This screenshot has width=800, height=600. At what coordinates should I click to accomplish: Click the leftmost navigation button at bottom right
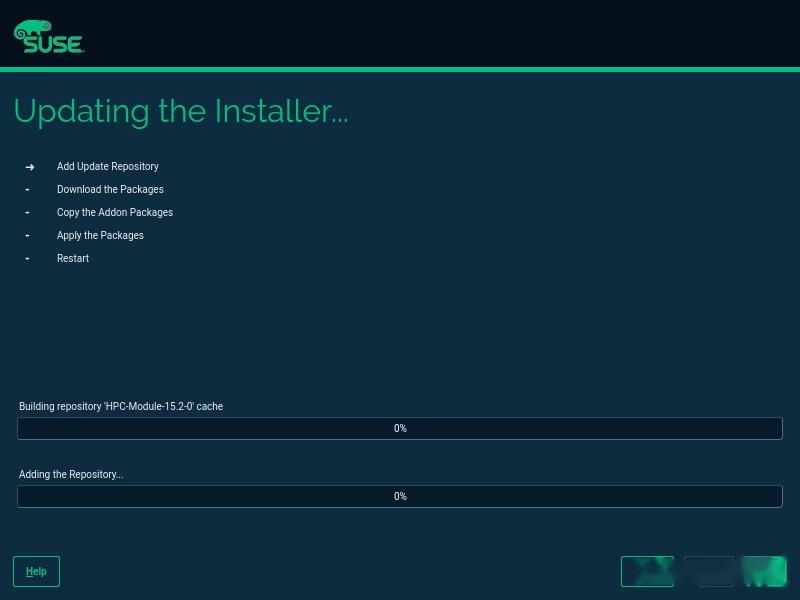647,571
